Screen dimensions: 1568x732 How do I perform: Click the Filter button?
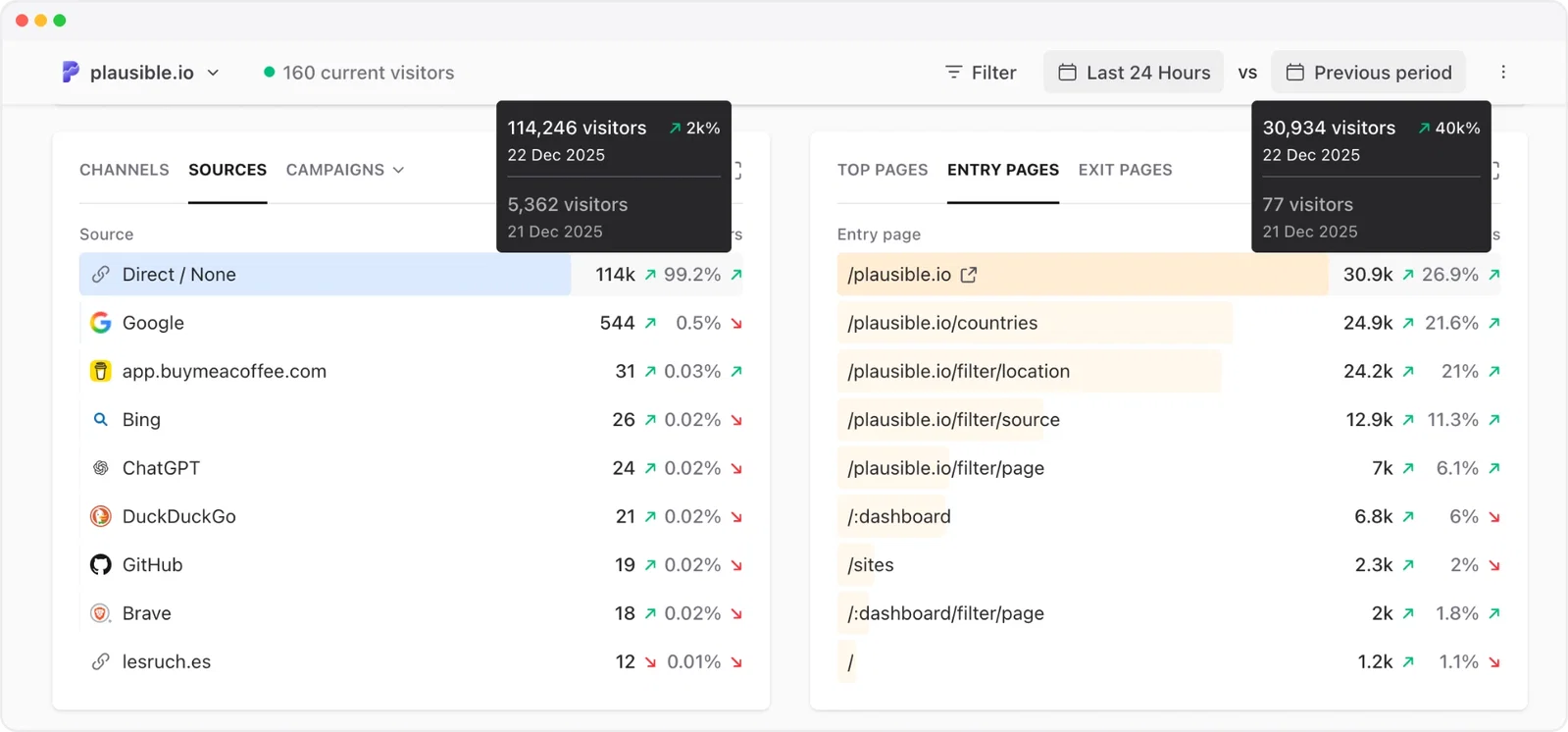tap(981, 73)
